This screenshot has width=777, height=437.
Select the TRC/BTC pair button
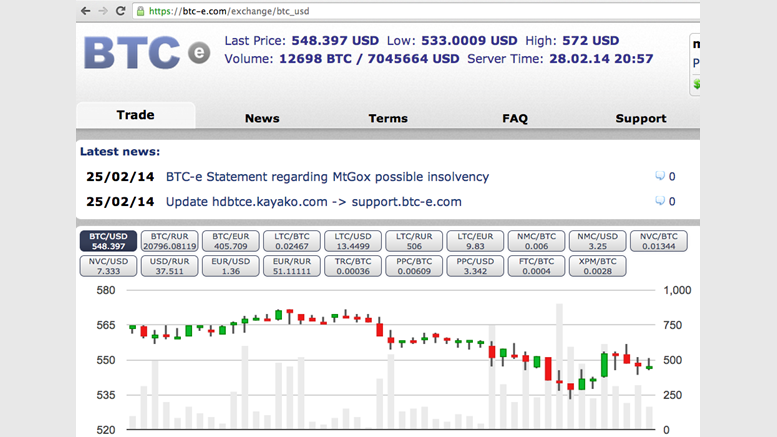tap(353, 266)
